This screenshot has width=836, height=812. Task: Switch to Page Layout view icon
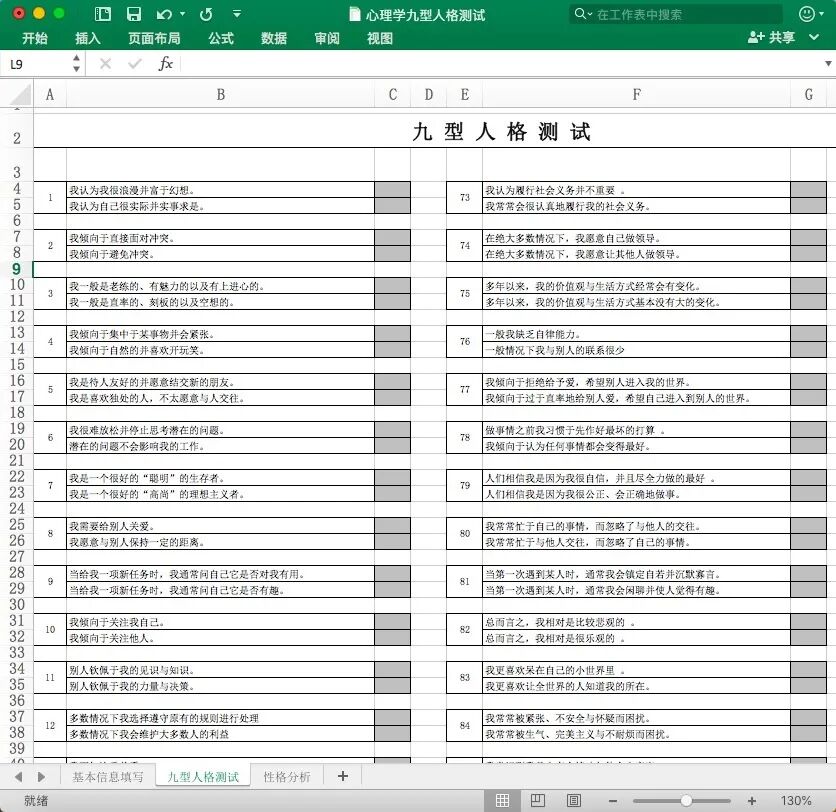[538, 800]
